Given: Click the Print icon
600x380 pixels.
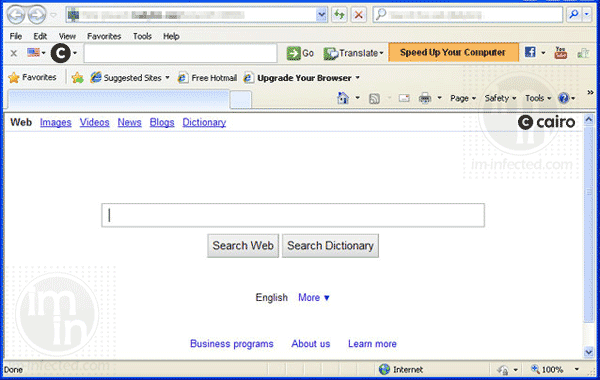Looking at the screenshot, I should [425, 98].
